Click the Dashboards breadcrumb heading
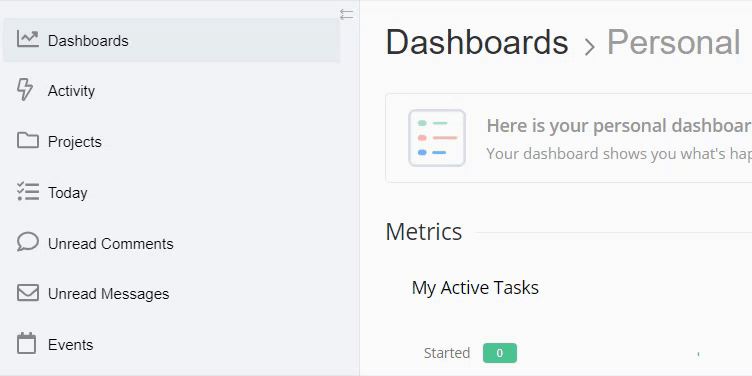This screenshot has width=752, height=376. coord(477,42)
